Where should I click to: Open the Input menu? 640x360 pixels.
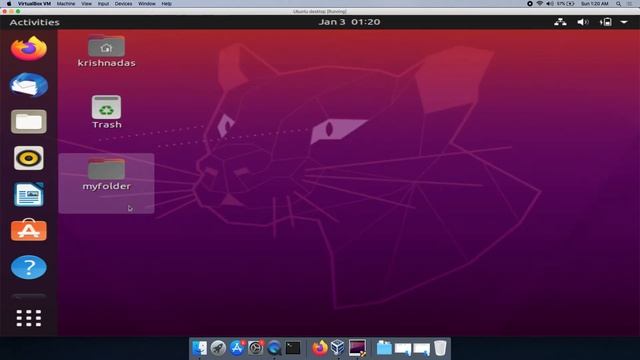103,4
